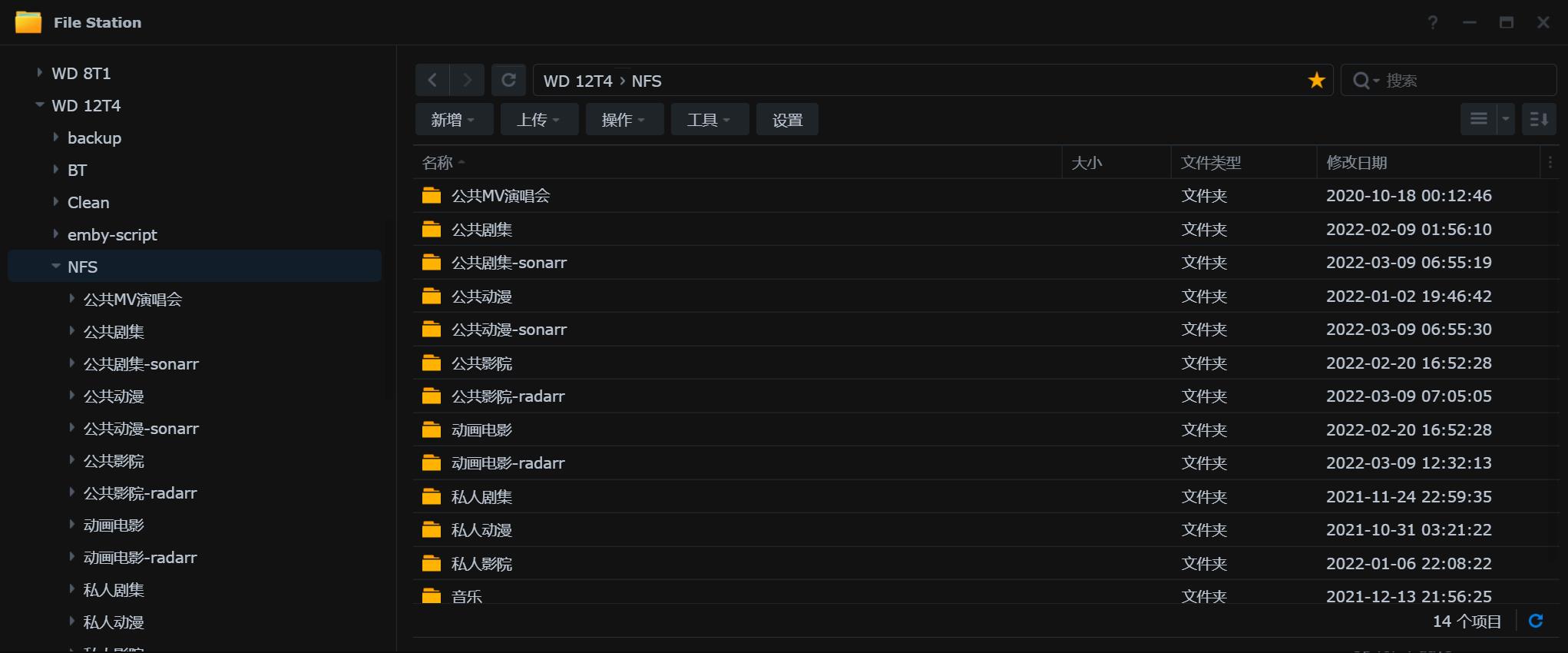Select folder icon of 公共剧集-sonarr row
The height and width of the screenshot is (653, 1568).
[x=432, y=262]
